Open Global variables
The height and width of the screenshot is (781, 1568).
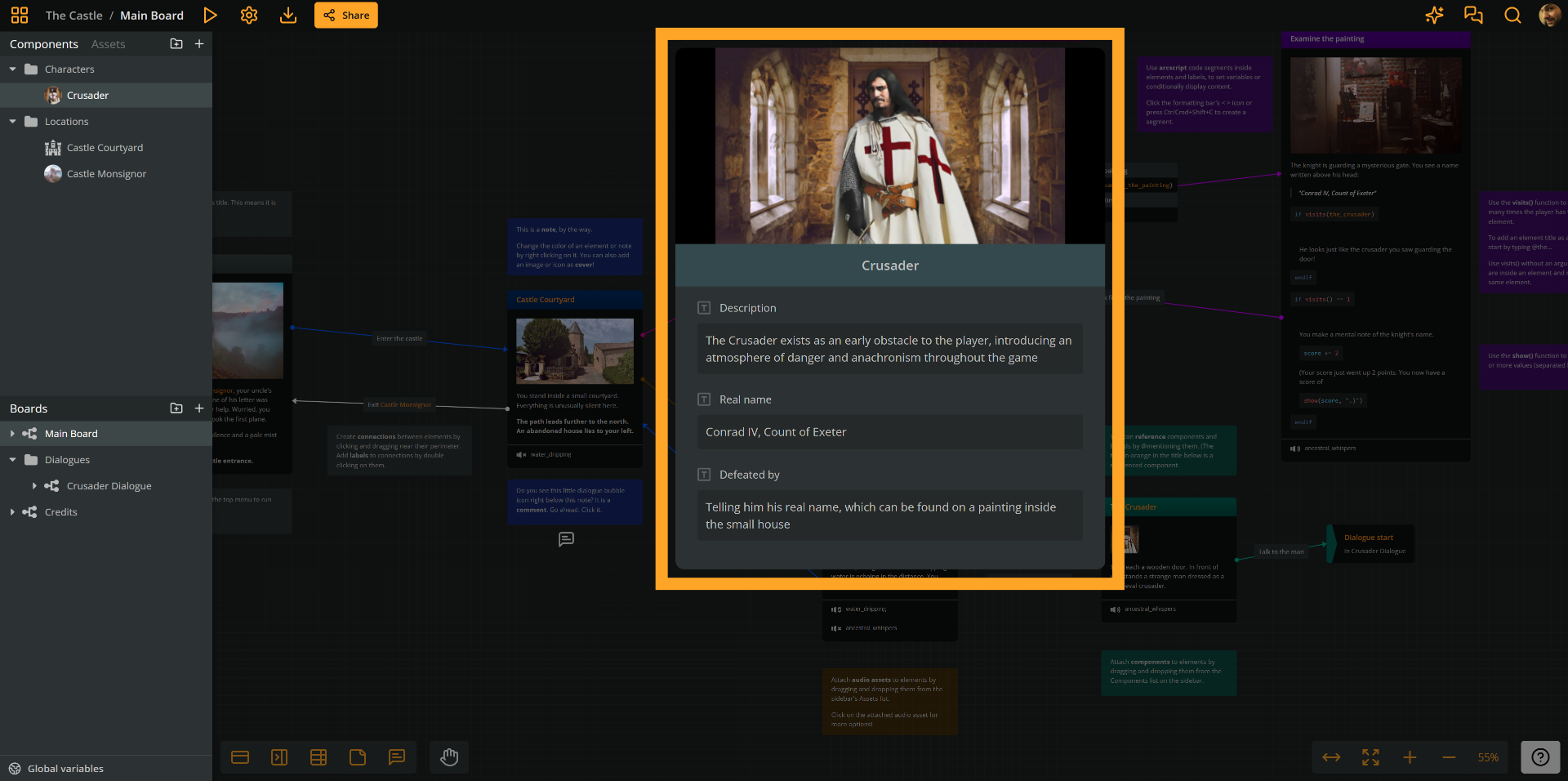(x=56, y=769)
